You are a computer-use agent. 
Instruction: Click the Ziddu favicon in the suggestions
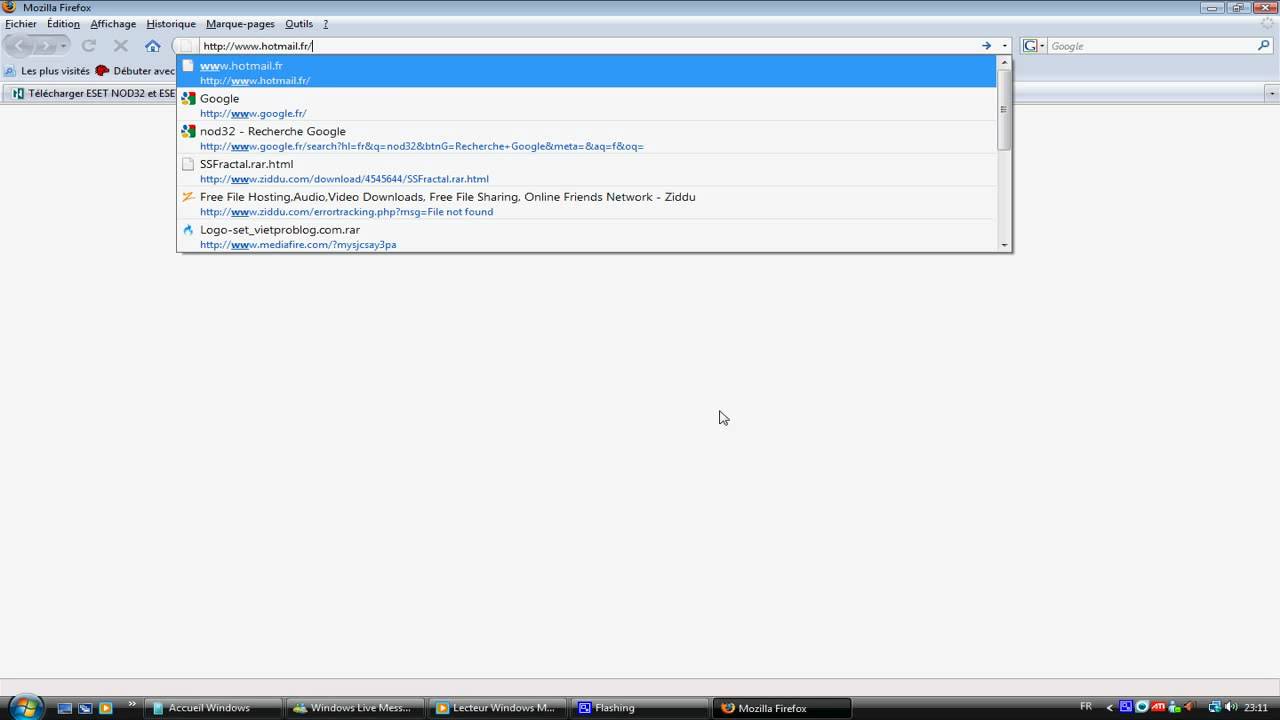tap(188, 197)
